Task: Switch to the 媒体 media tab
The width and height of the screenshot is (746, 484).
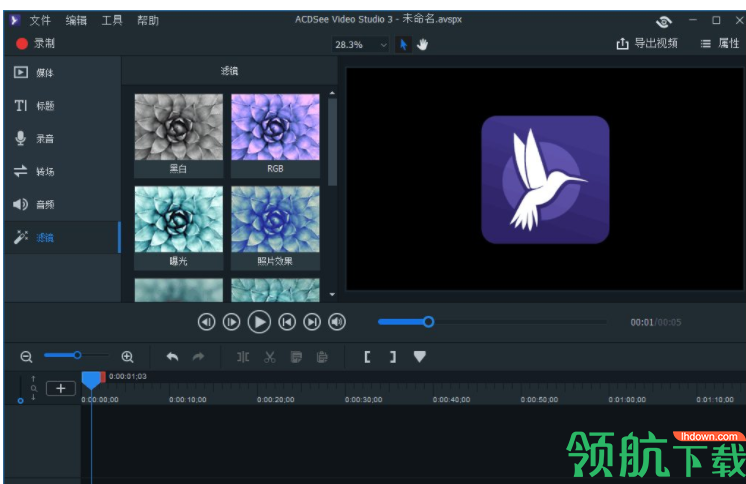Action: (x=62, y=72)
